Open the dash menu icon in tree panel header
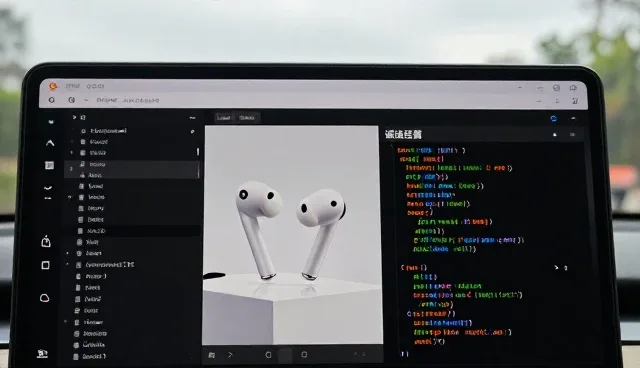Screen dimensions: 640x368 [x=192, y=117]
